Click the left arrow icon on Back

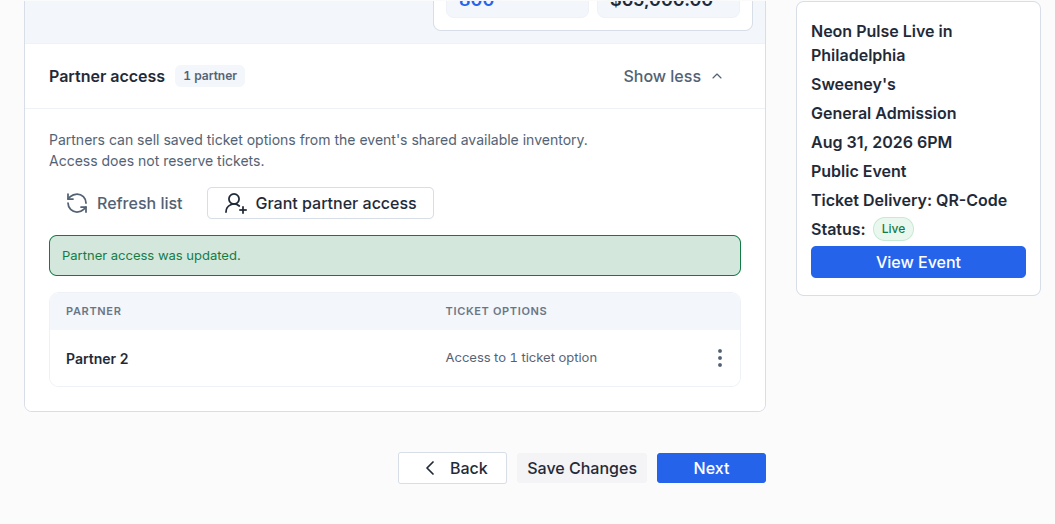coord(430,468)
